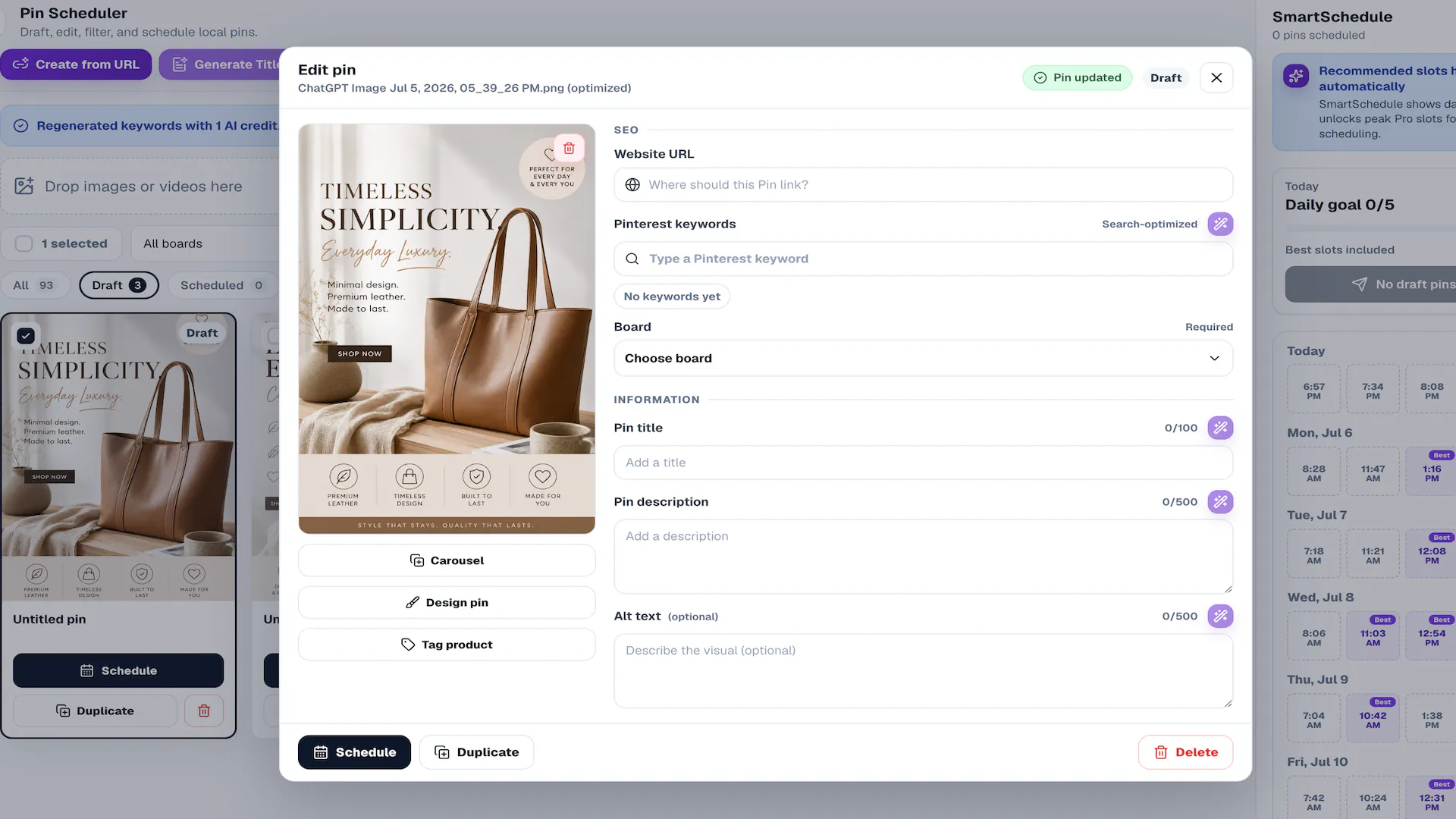Viewport: 1456px width, 819px height.
Task: Click the Pinterest keyword input field
Action: [923, 259]
